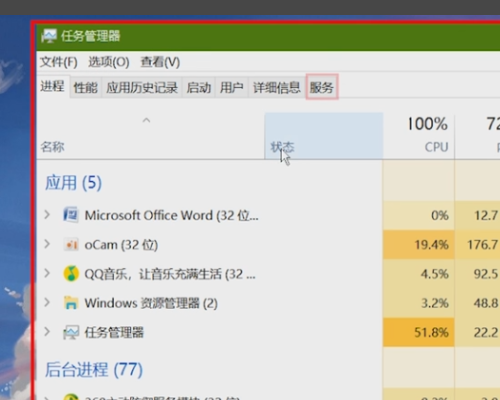Viewport: 500px width, 400px height.
Task: Expand the Microsoft Office Word process
Action: click(47, 215)
